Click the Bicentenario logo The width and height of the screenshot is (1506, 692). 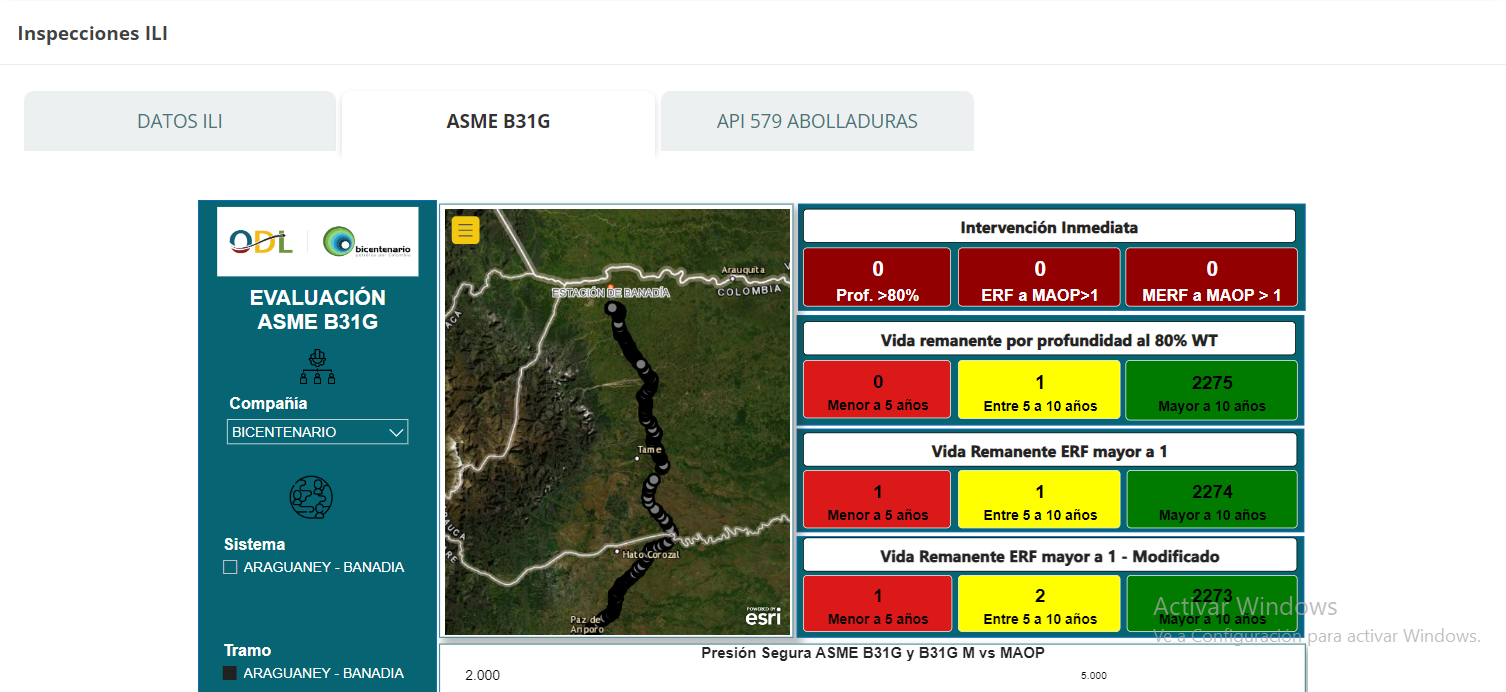[x=367, y=242]
